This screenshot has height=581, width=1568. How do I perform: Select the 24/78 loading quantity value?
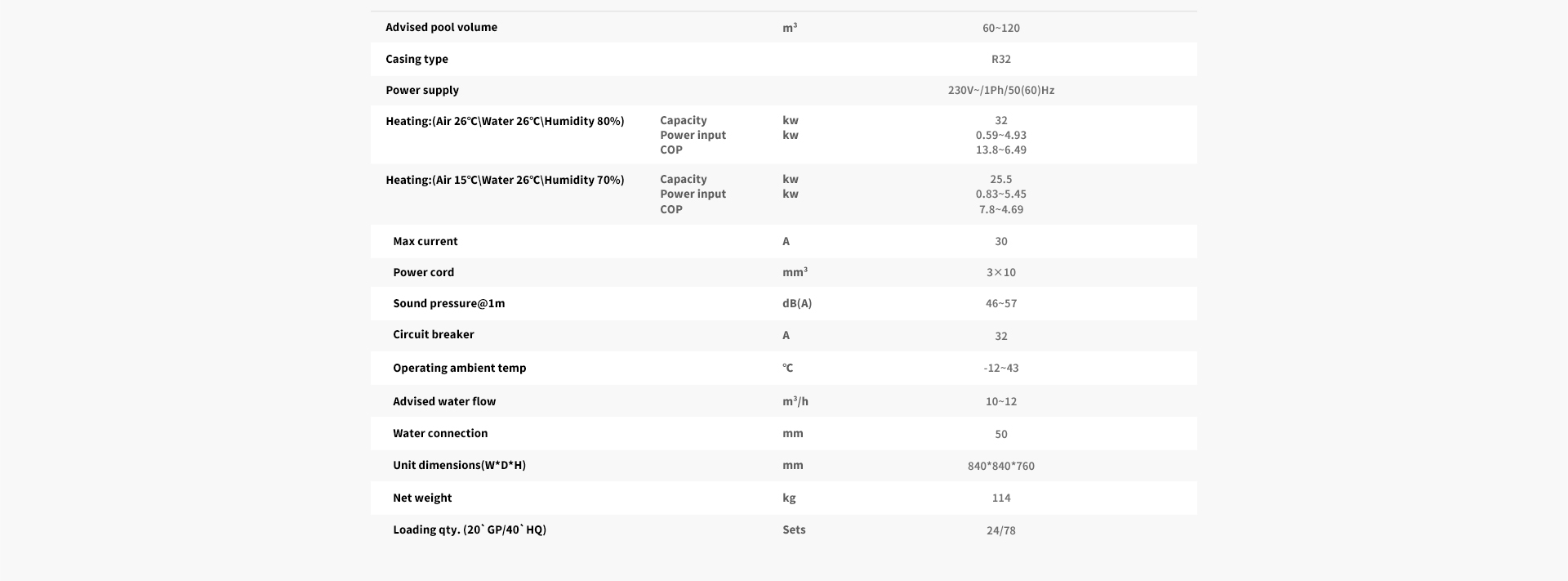point(1000,530)
